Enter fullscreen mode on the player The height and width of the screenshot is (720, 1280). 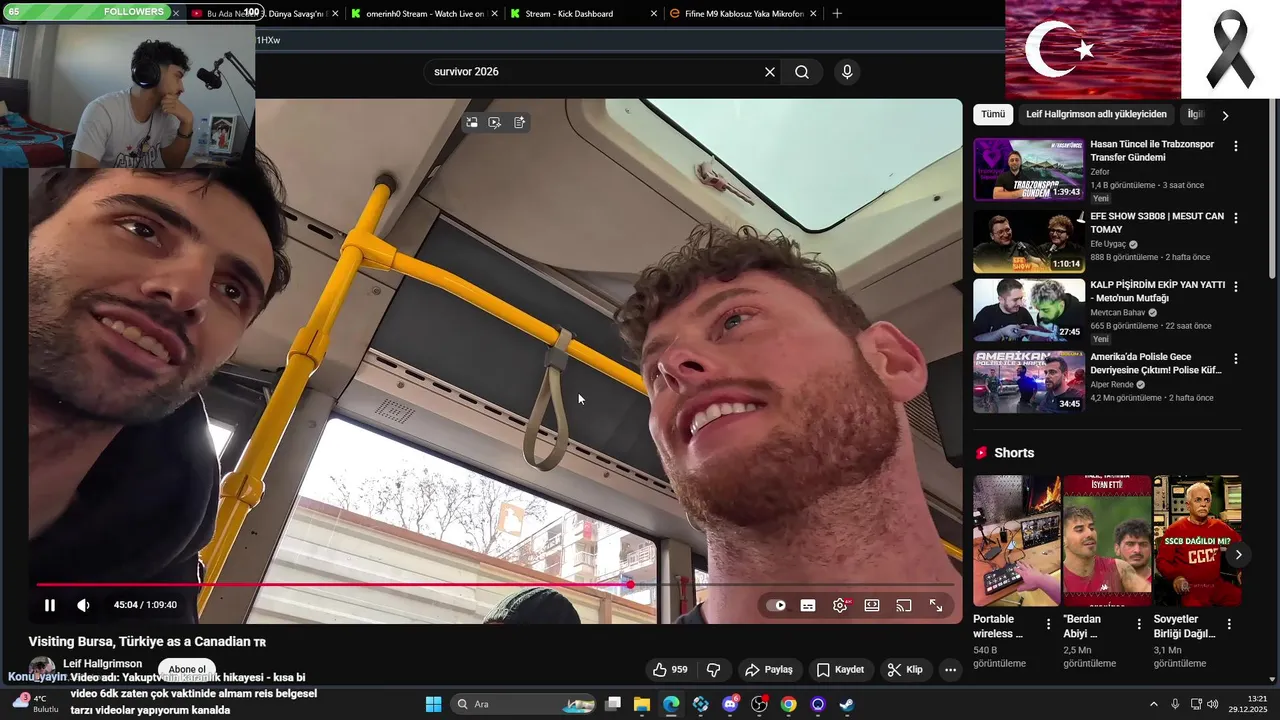tap(936, 605)
